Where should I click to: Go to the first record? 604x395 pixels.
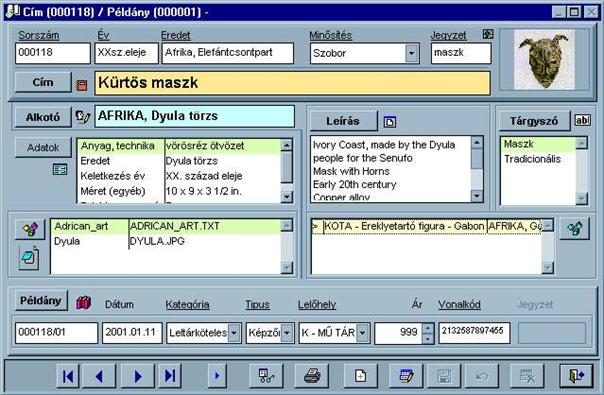tap(68, 376)
